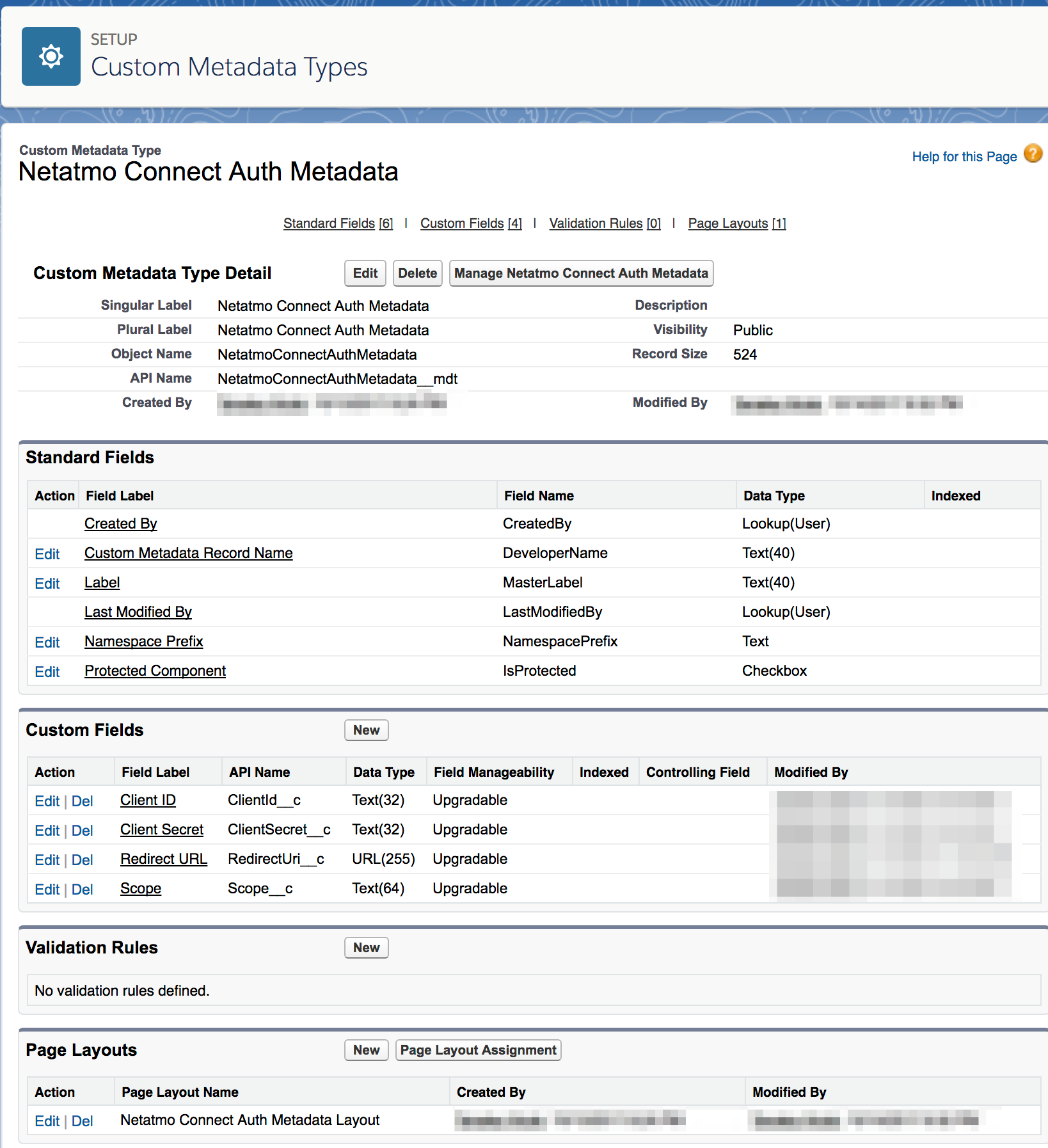Click the DeveloperName field name cell

pyautogui.click(x=555, y=553)
